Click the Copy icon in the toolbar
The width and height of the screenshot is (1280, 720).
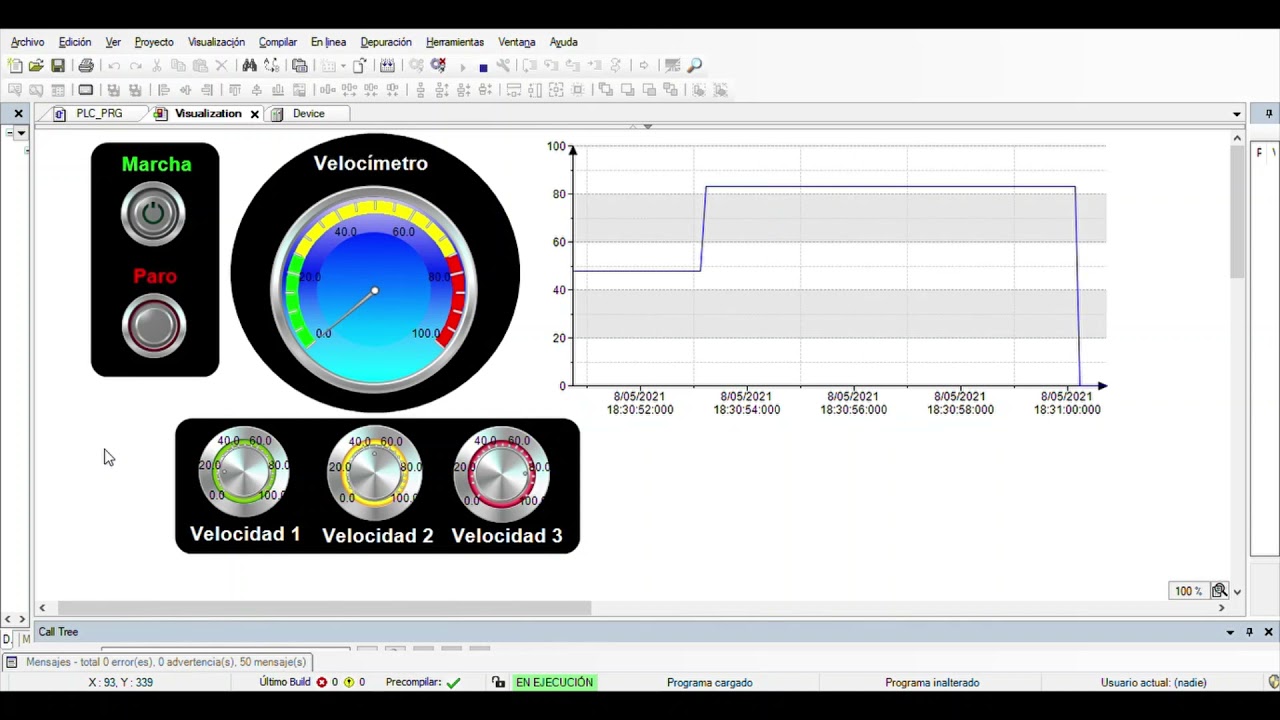coord(178,66)
